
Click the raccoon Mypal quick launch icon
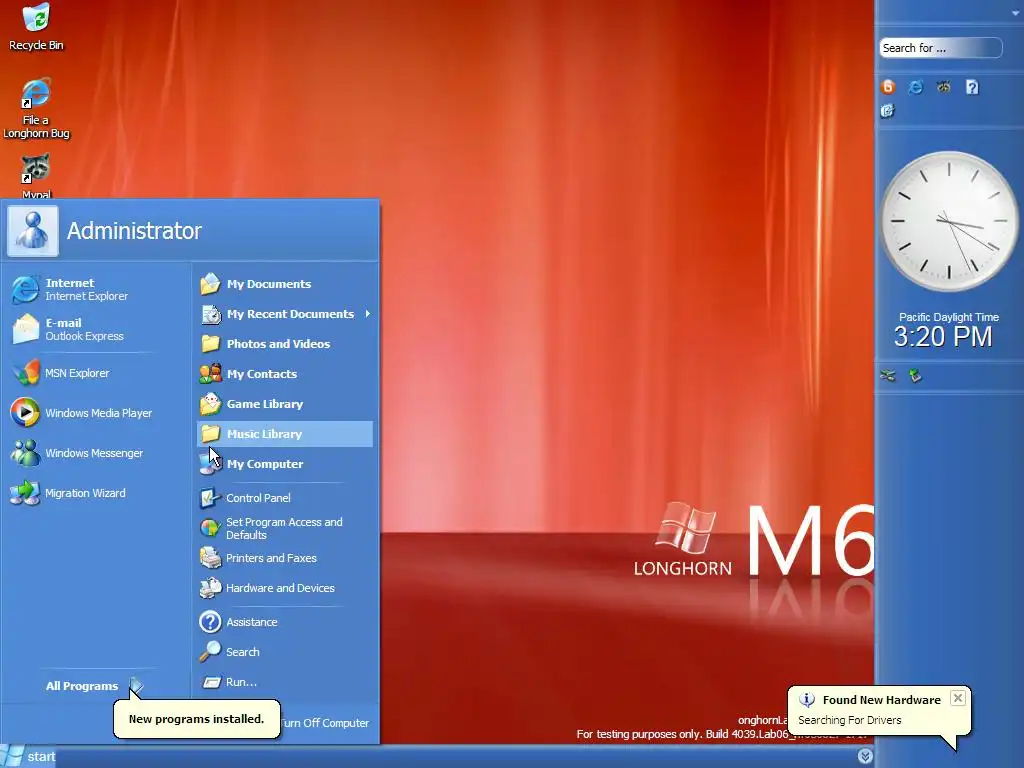point(944,87)
